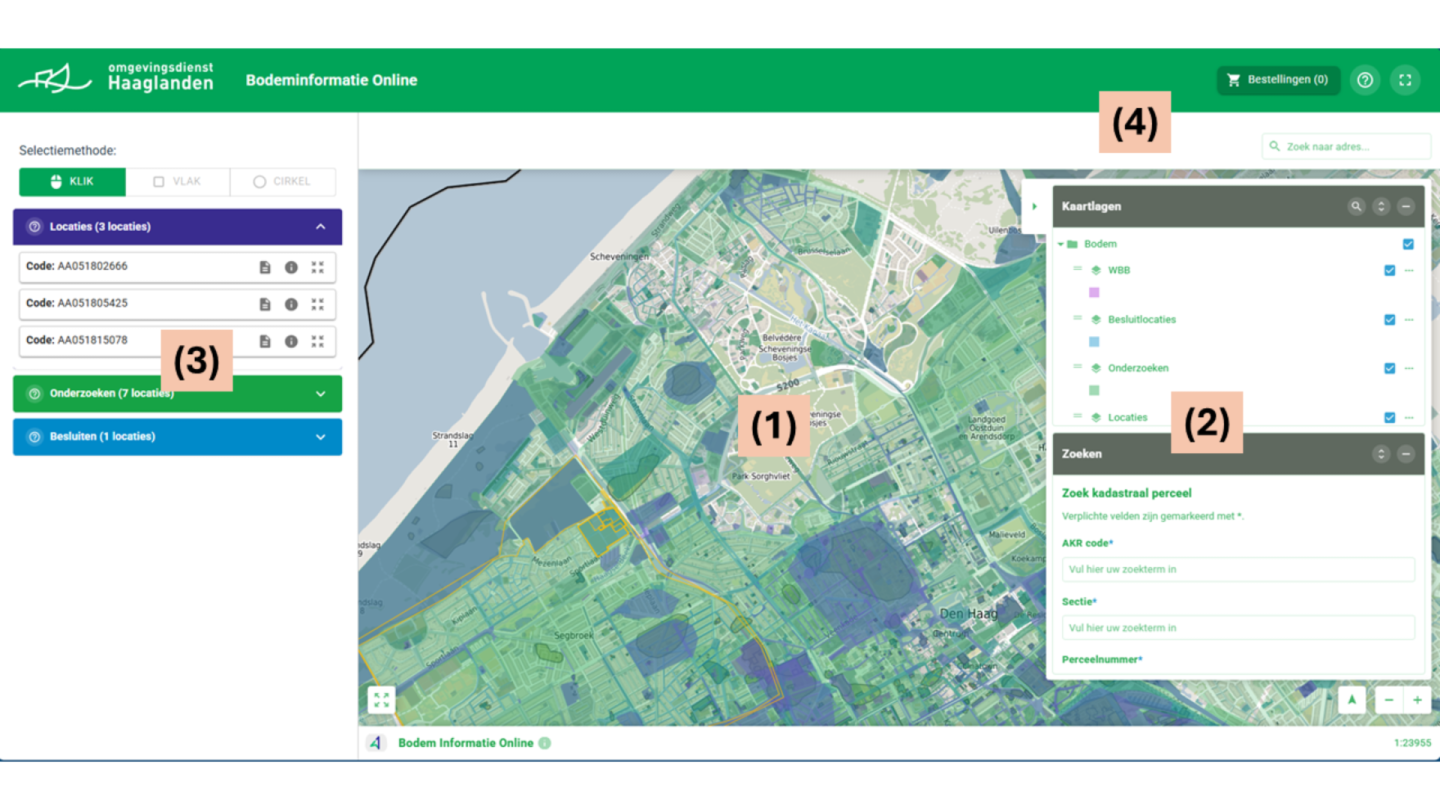Click the AKR code input field
1440x810 pixels.
coord(1238,569)
